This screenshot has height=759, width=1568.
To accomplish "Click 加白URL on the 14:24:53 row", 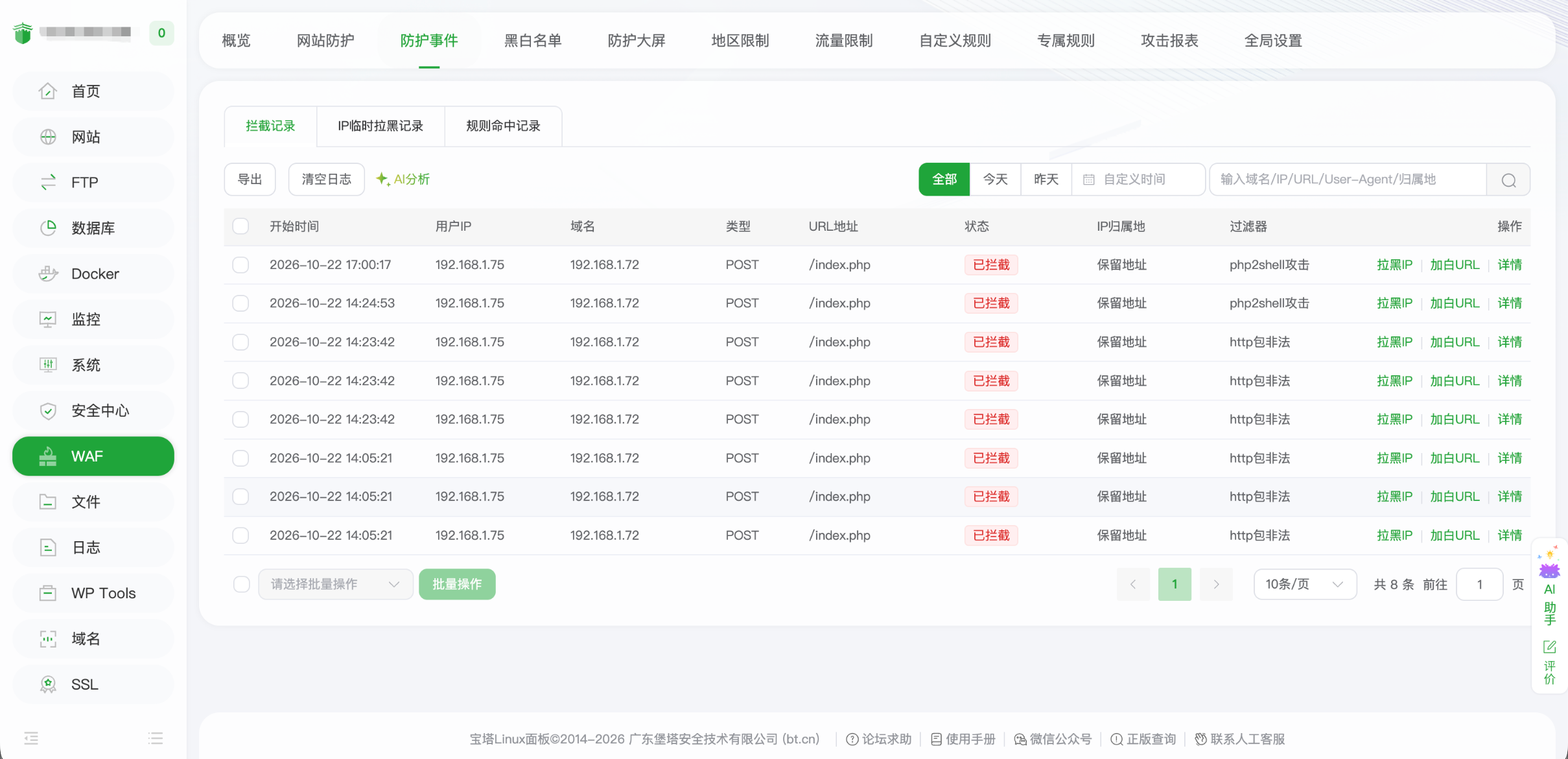I will [x=1455, y=303].
